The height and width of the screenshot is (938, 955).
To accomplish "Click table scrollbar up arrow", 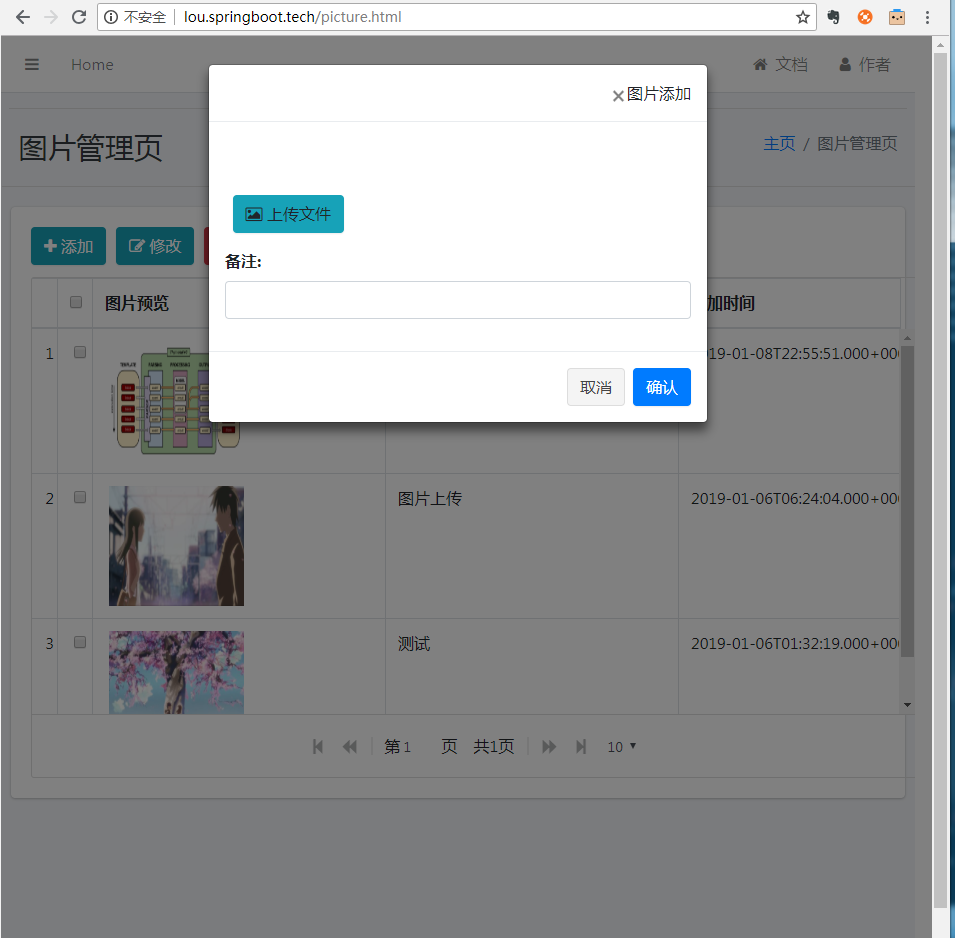I will click(907, 337).
